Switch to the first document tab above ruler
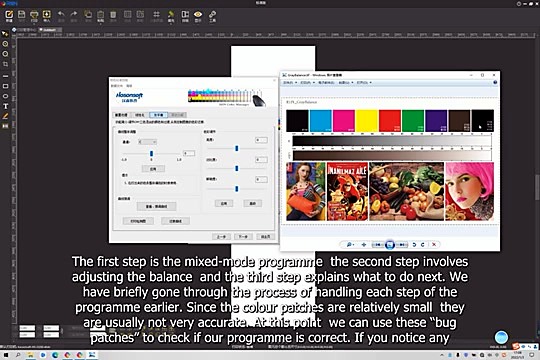The width and height of the screenshot is (540, 360). [x=25, y=30]
